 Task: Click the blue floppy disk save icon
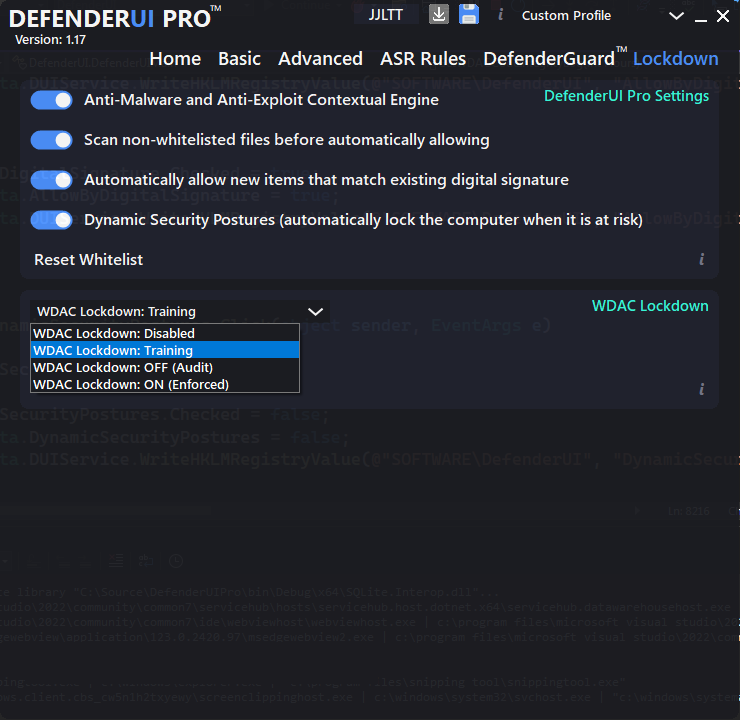[469, 15]
